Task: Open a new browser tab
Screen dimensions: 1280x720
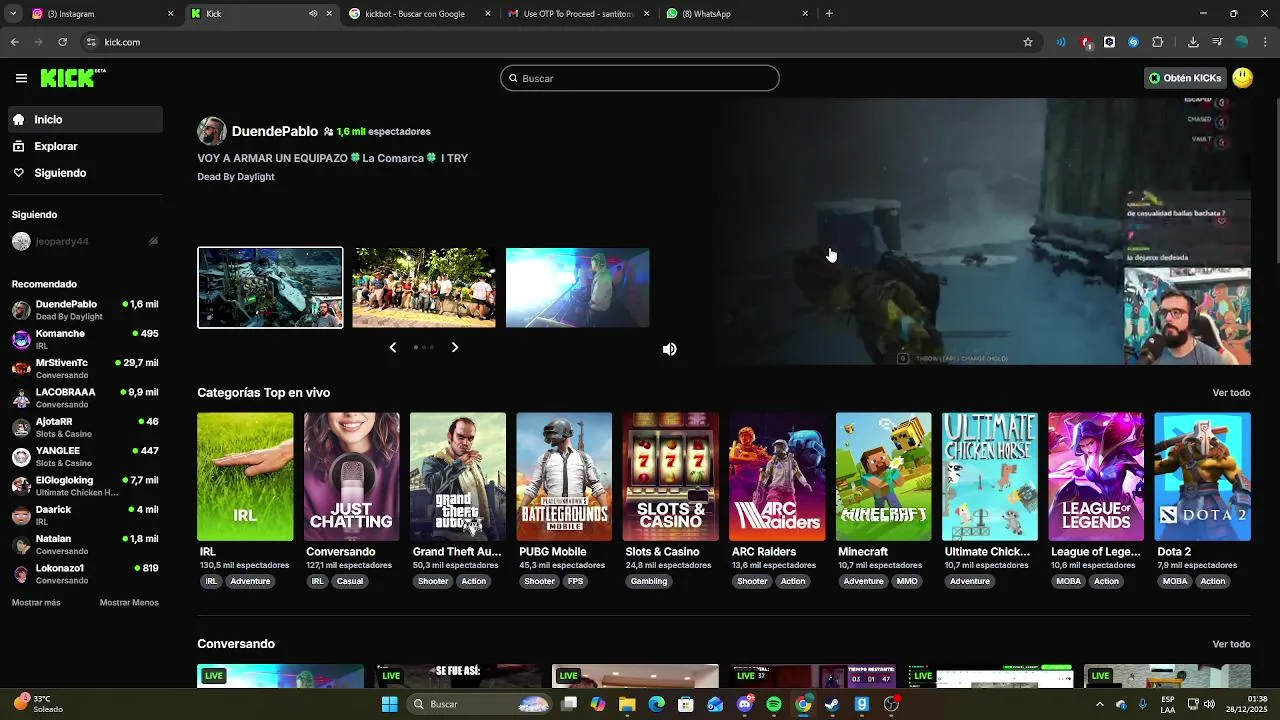Action: pos(829,14)
